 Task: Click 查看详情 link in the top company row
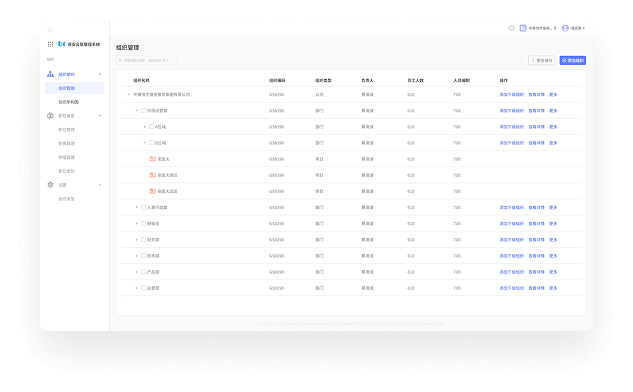point(537,94)
